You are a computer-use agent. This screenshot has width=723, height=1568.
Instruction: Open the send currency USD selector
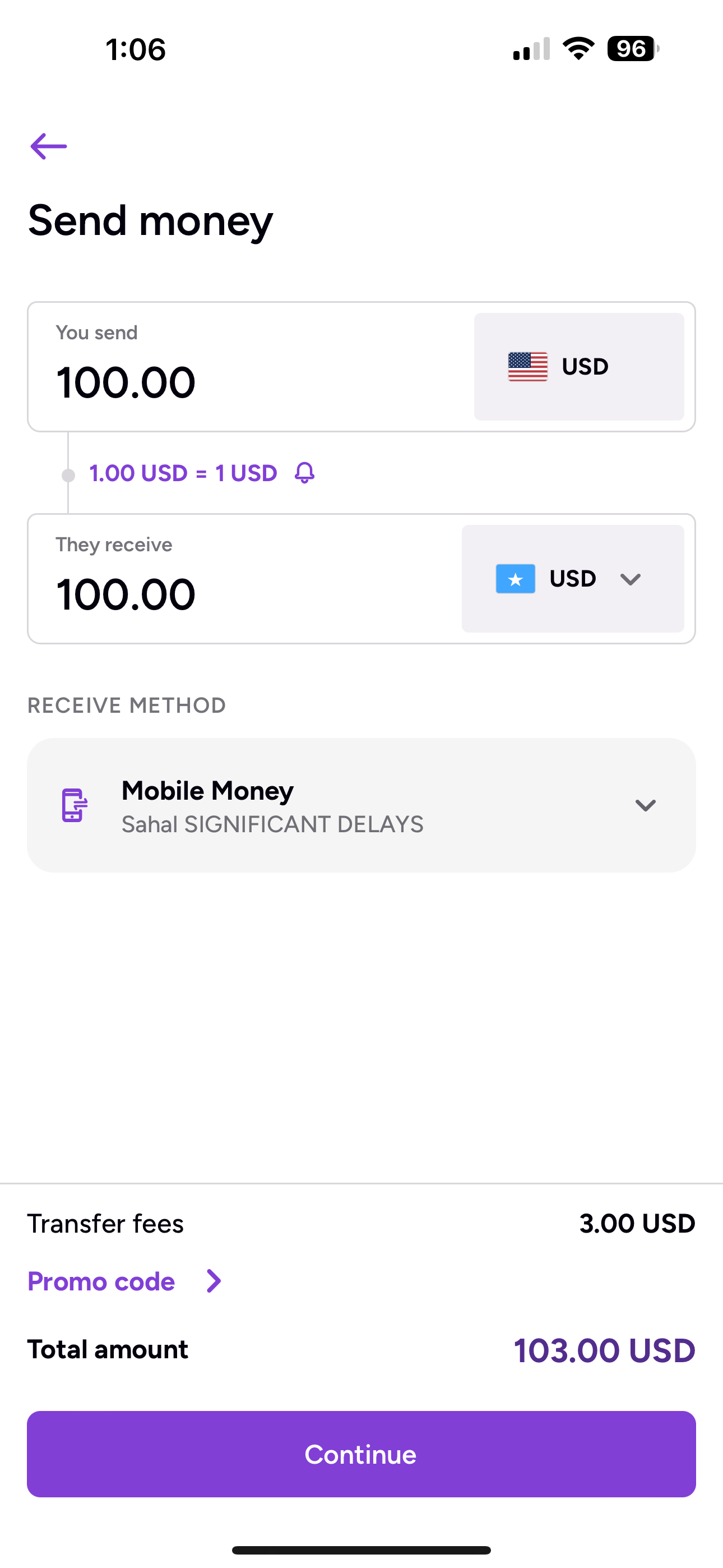click(579, 366)
